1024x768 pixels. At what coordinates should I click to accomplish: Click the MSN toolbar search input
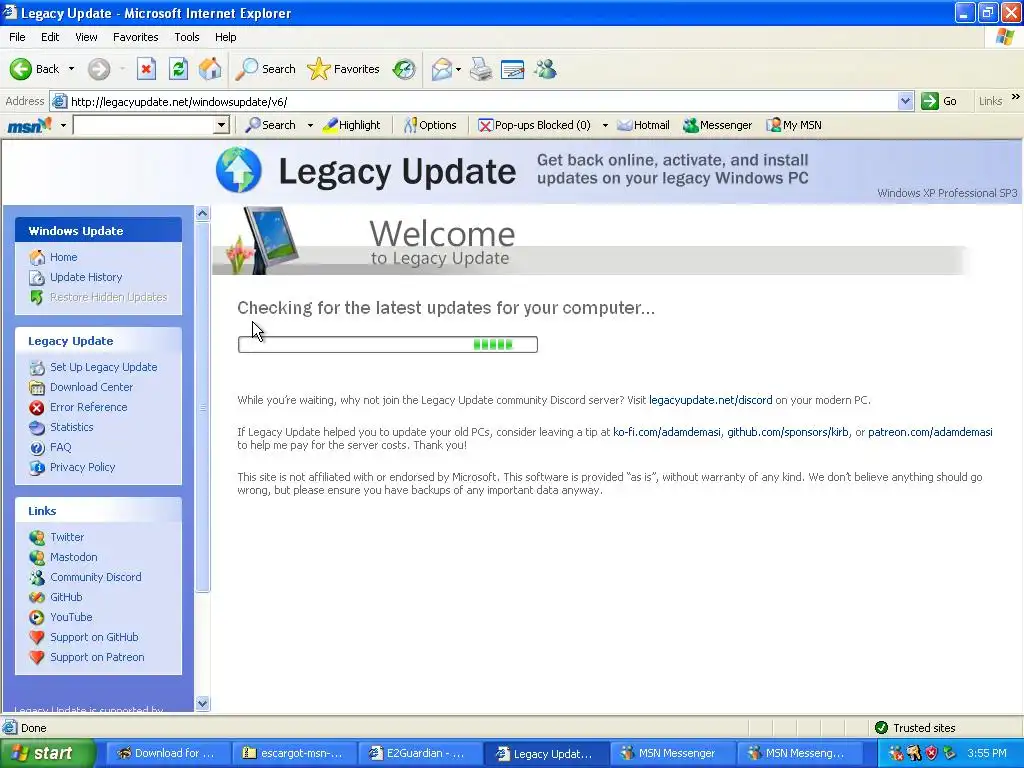144,125
